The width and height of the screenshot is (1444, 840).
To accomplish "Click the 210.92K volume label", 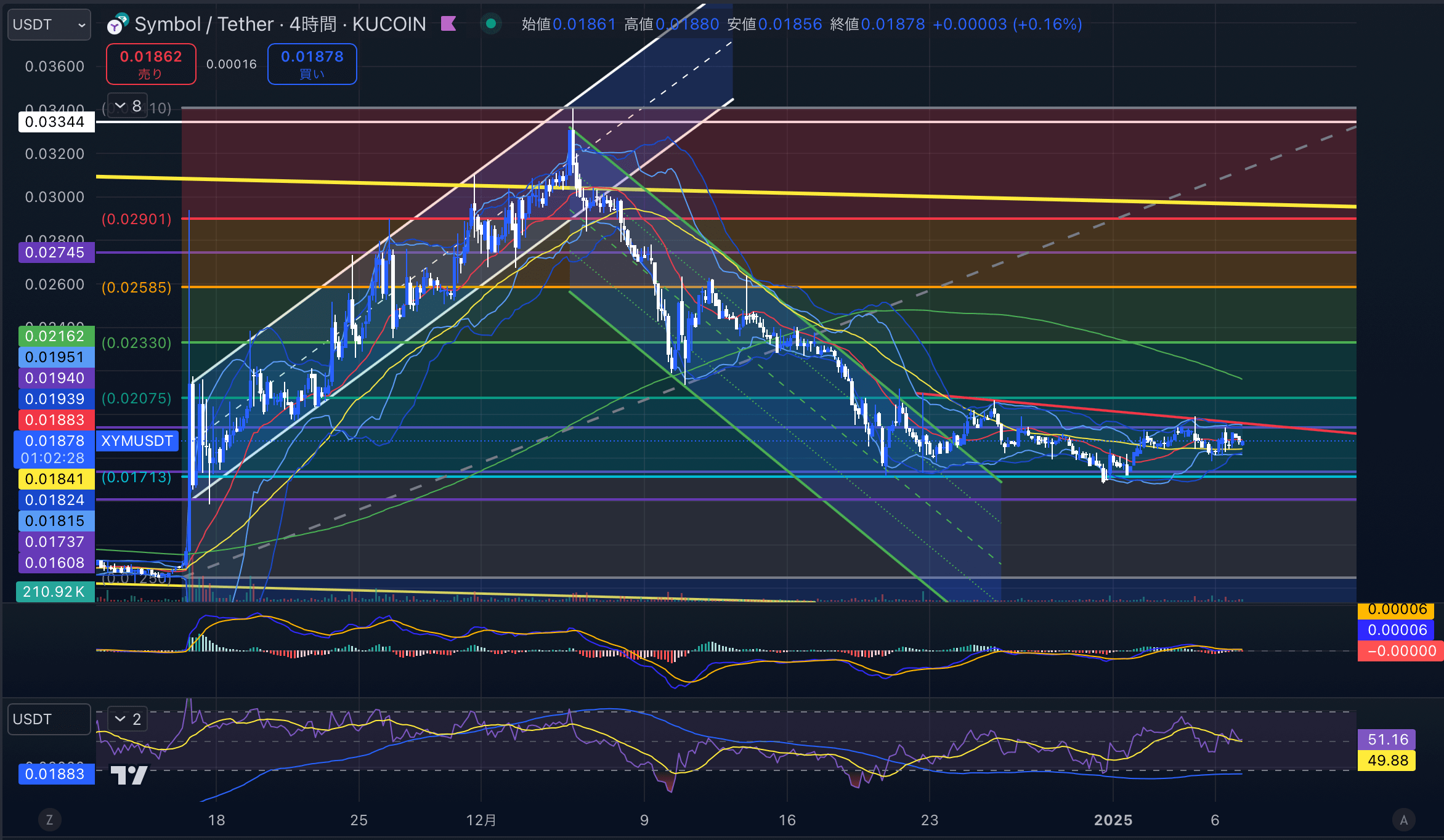I will pos(55,592).
